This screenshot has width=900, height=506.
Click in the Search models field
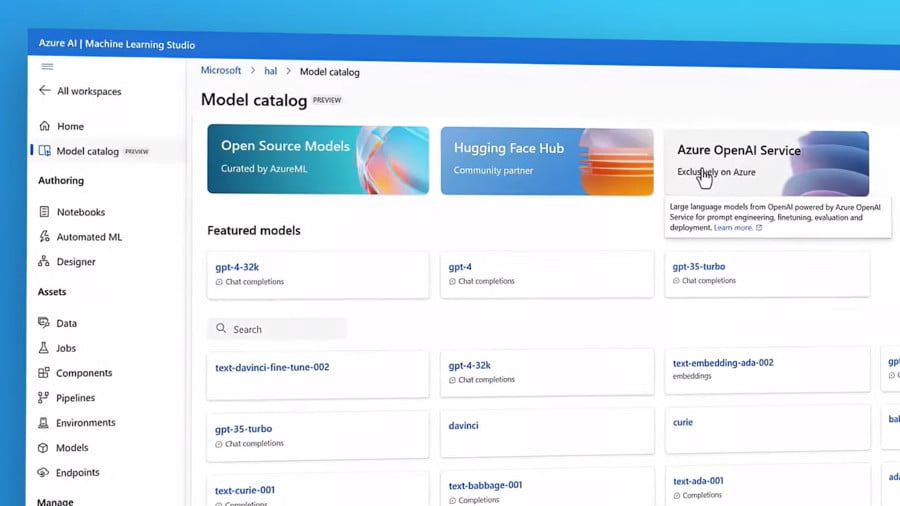coord(277,329)
